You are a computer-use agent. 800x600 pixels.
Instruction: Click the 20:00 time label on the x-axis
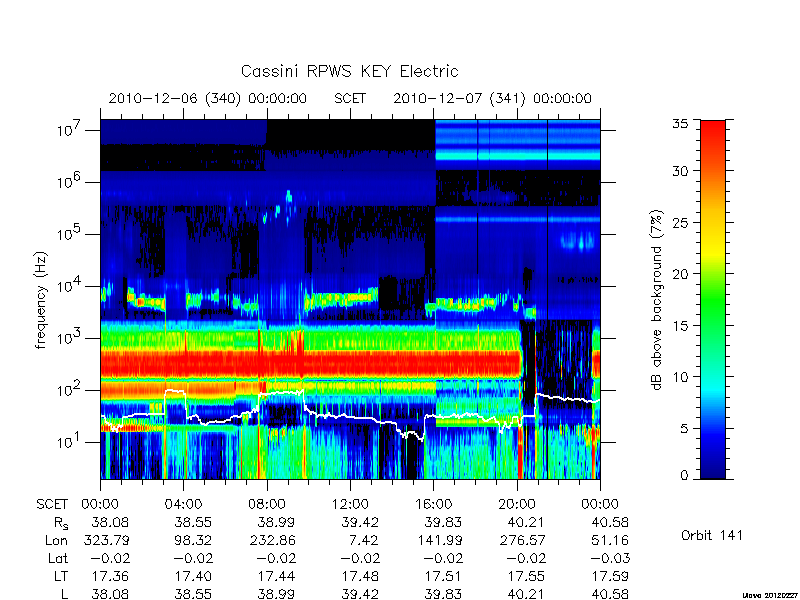pos(517,504)
